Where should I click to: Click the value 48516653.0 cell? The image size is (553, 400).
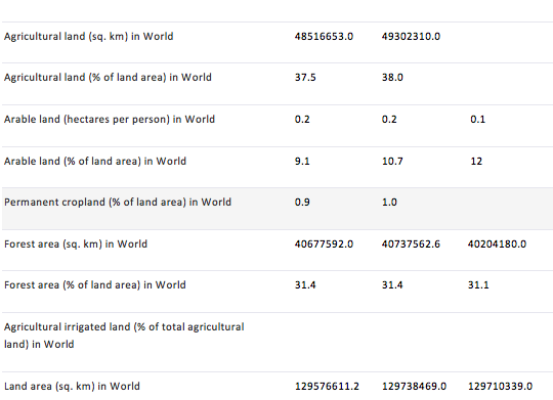click(x=324, y=36)
